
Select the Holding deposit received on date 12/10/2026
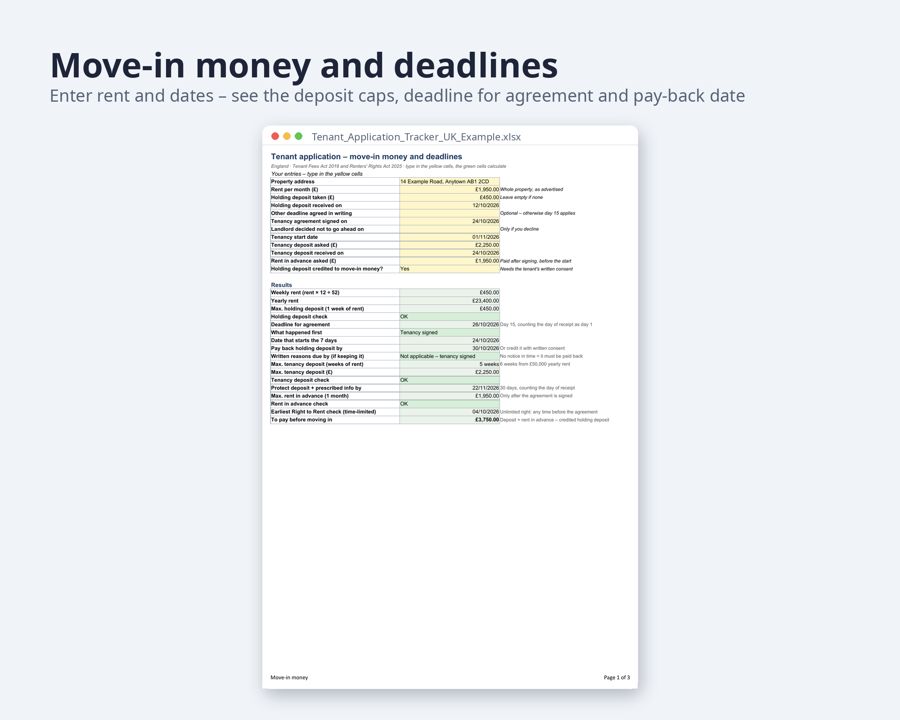click(x=449, y=205)
